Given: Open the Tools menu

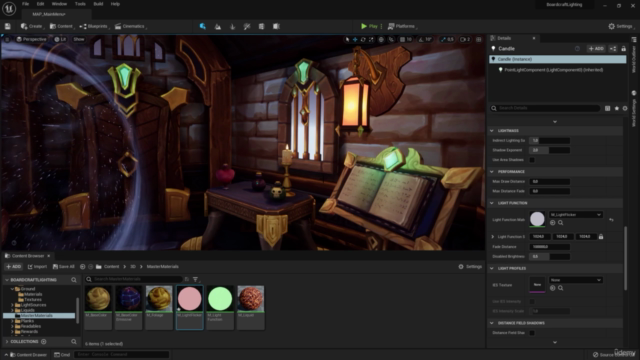Looking at the screenshot, I should tap(80, 4).
